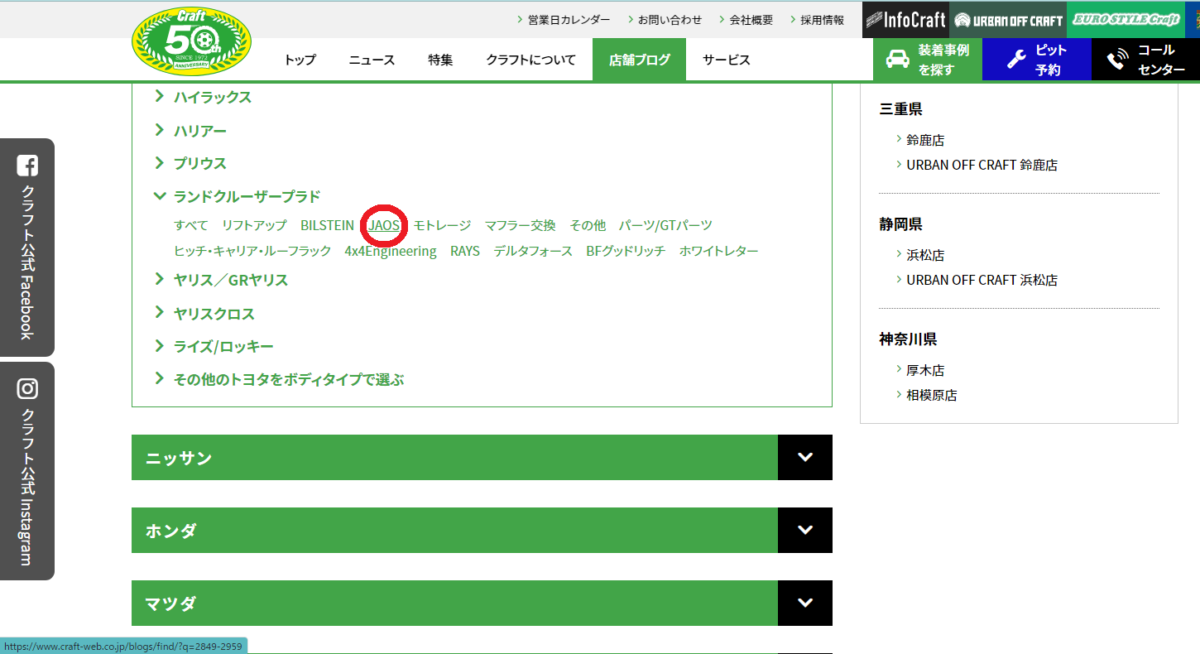Viewport: 1200px width, 654px height.
Task: Go to the 浜松店 store link
Action: (x=925, y=255)
